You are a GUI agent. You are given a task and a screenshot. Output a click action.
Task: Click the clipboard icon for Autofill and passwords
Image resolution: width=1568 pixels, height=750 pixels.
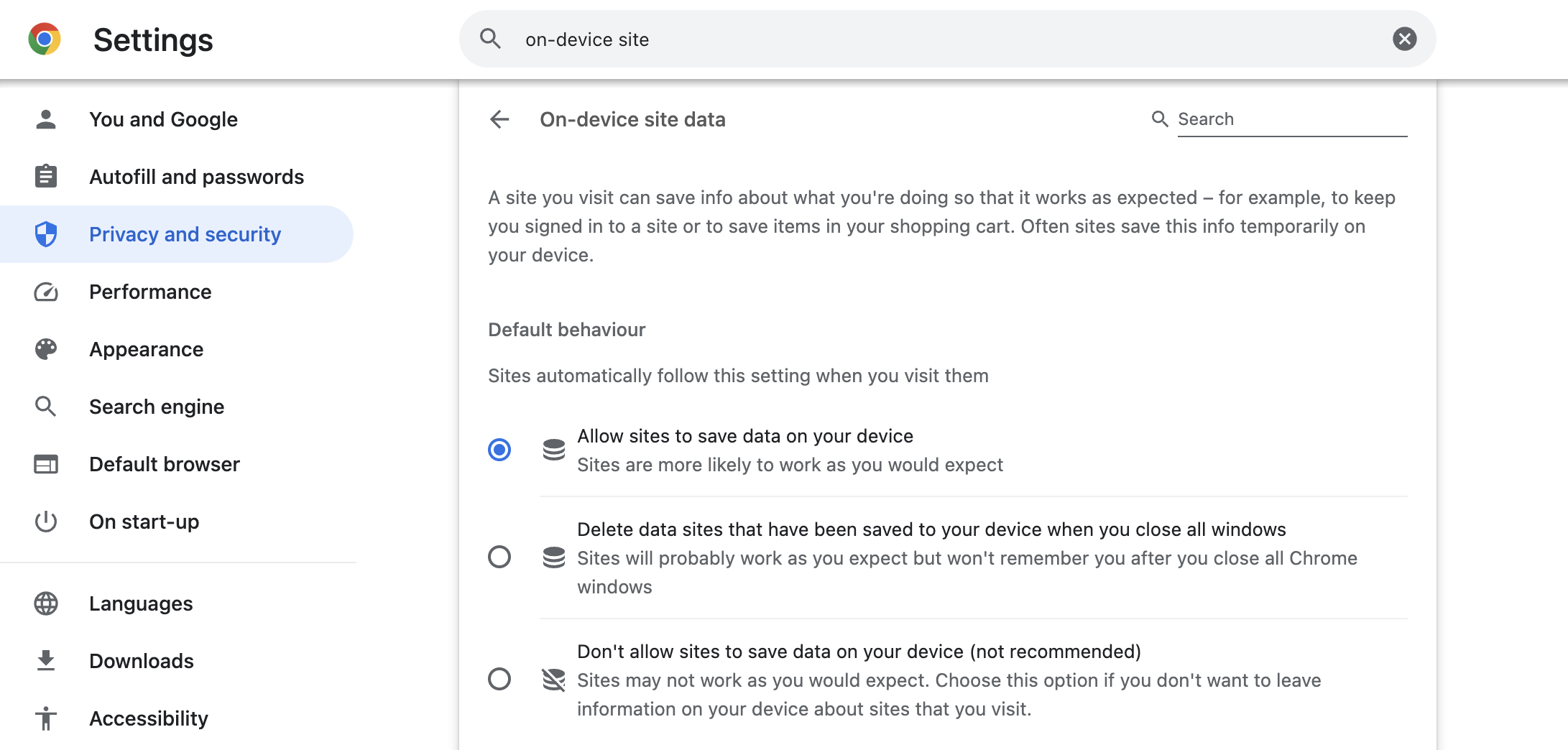tap(46, 177)
